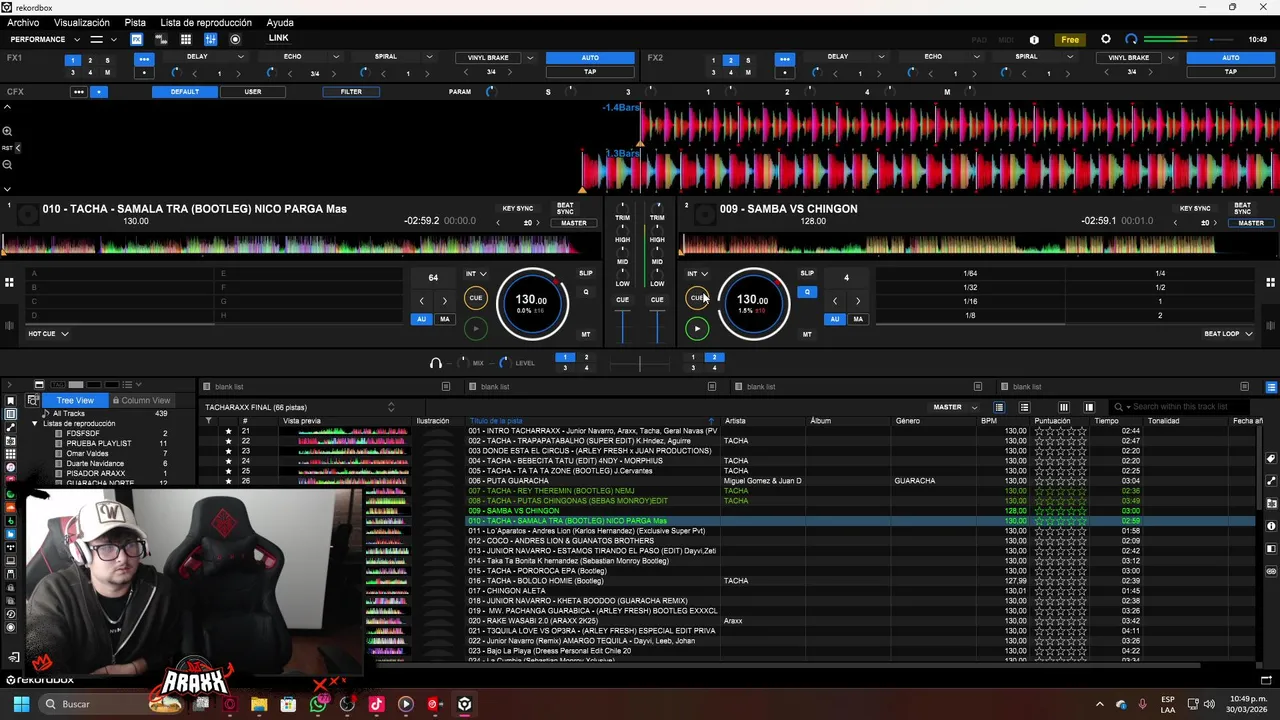Collapse Listas de reproducción tree
Viewport: 1280px width, 720px height.
34,424
